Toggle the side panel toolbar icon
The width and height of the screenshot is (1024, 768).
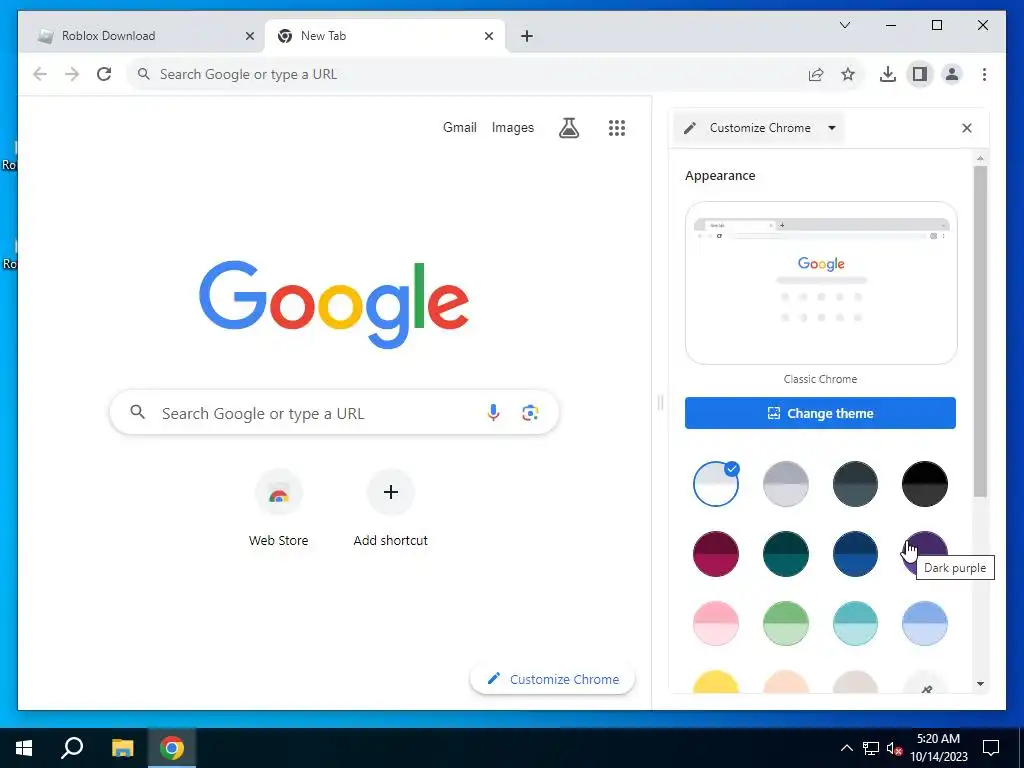point(920,74)
